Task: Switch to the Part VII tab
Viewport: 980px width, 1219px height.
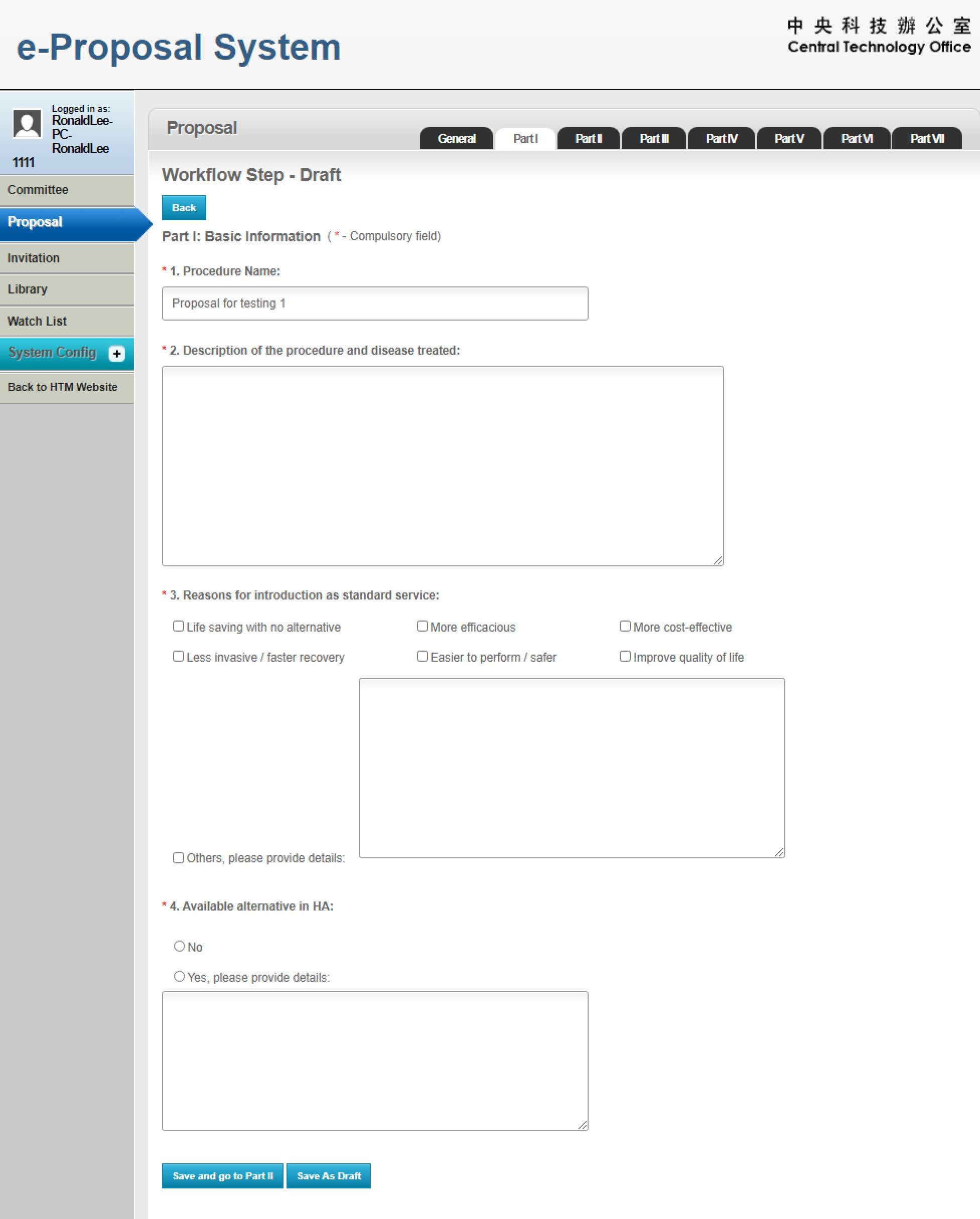Action: [x=926, y=138]
